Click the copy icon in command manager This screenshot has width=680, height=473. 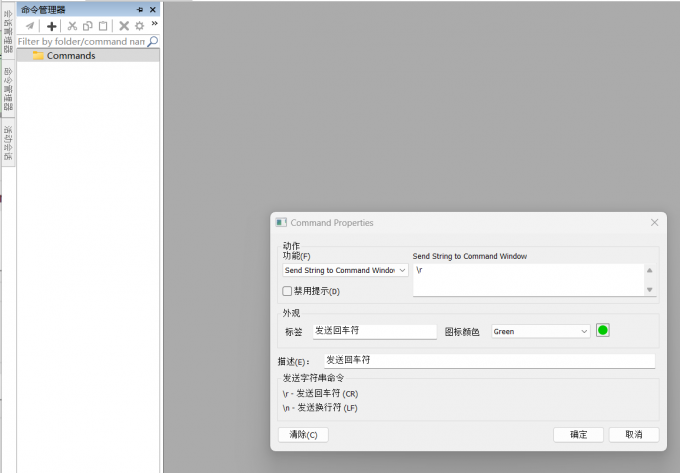(x=87, y=26)
